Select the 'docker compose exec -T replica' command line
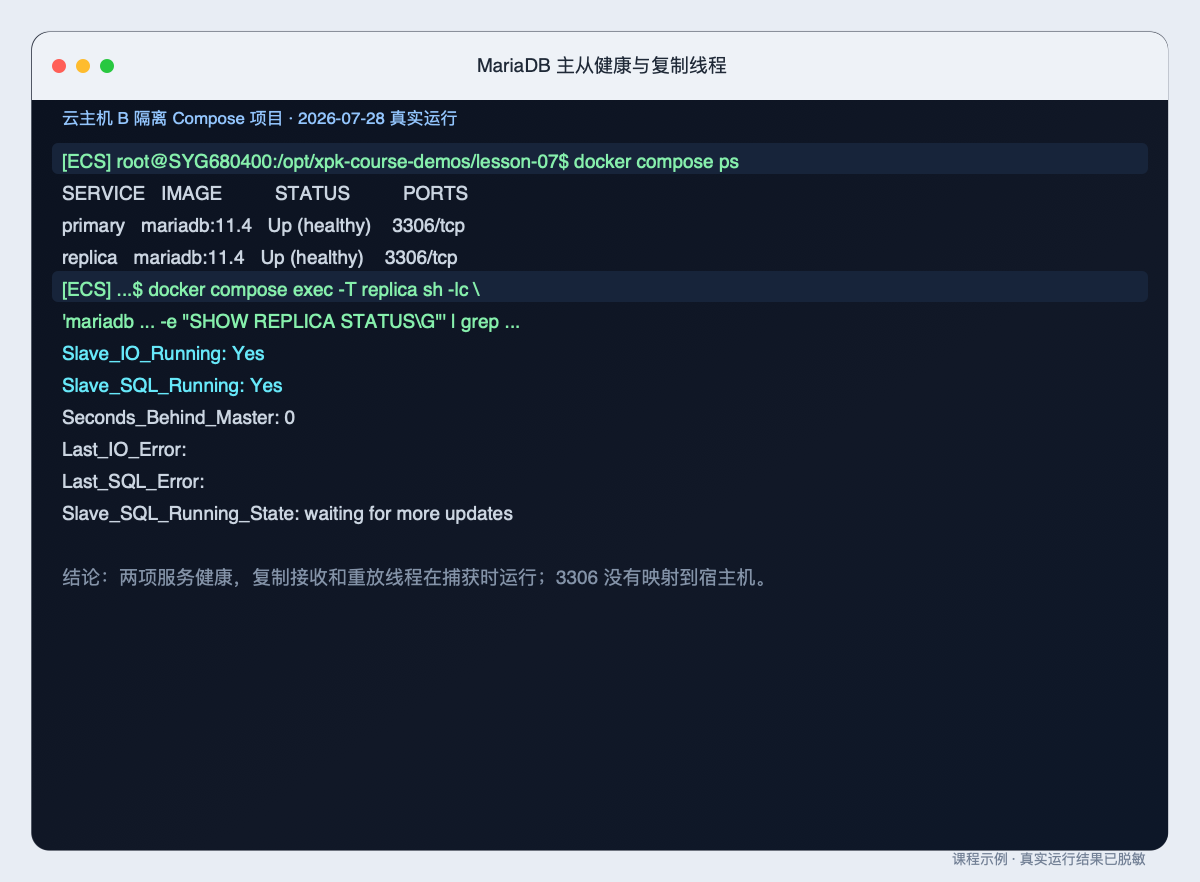The width and height of the screenshot is (1200, 882). tap(600, 289)
